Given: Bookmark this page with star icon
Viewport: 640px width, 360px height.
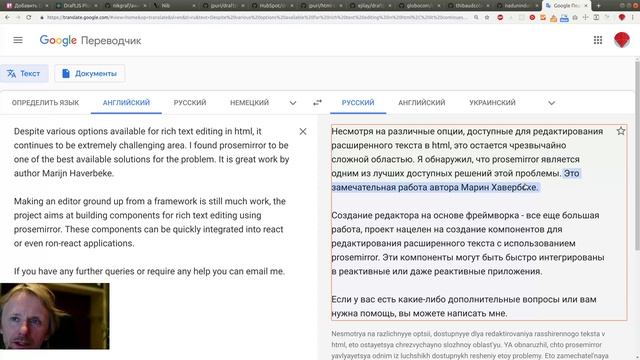Looking at the screenshot, I should pos(487,18).
